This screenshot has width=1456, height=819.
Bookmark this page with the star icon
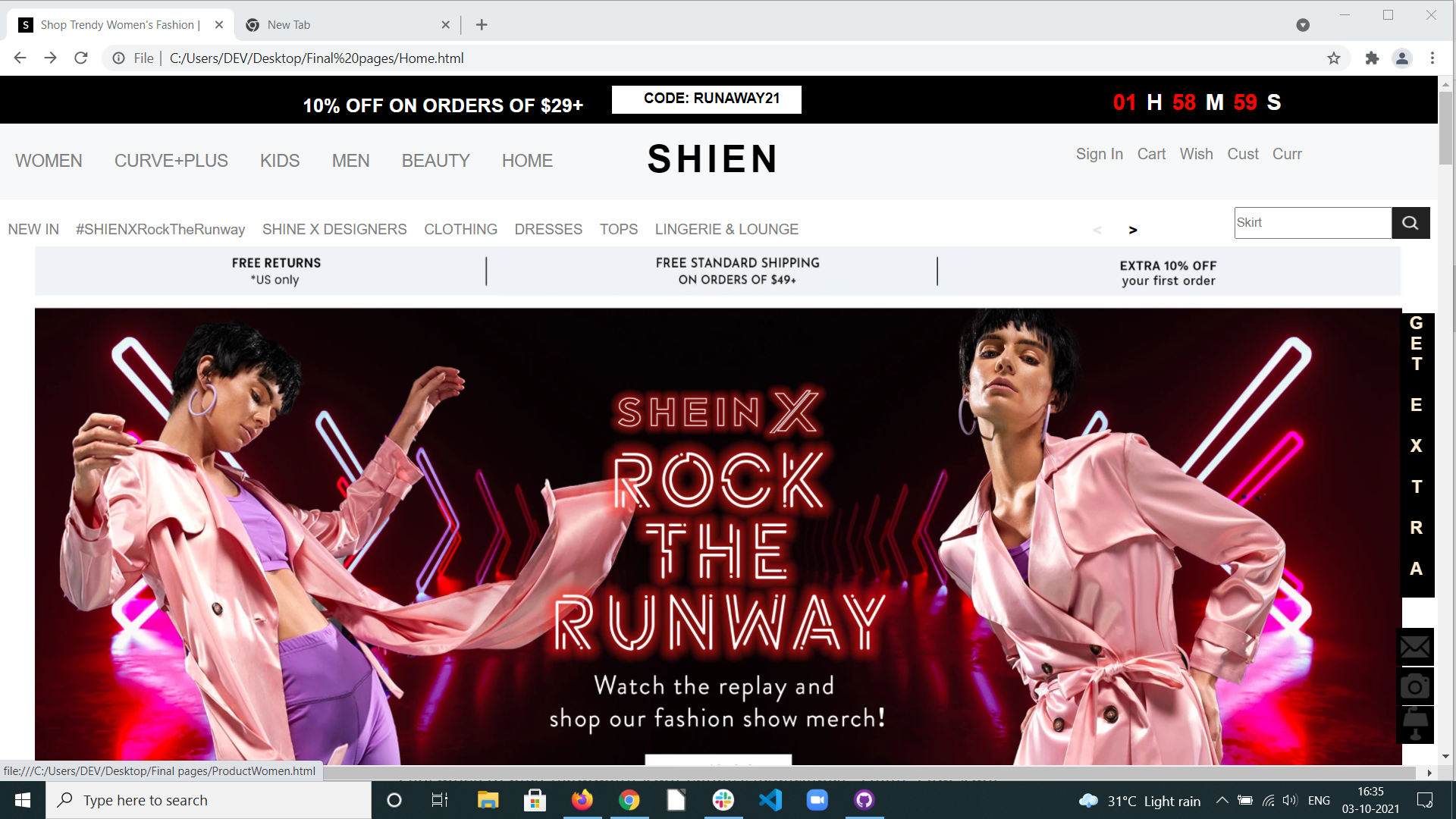(1334, 58)
